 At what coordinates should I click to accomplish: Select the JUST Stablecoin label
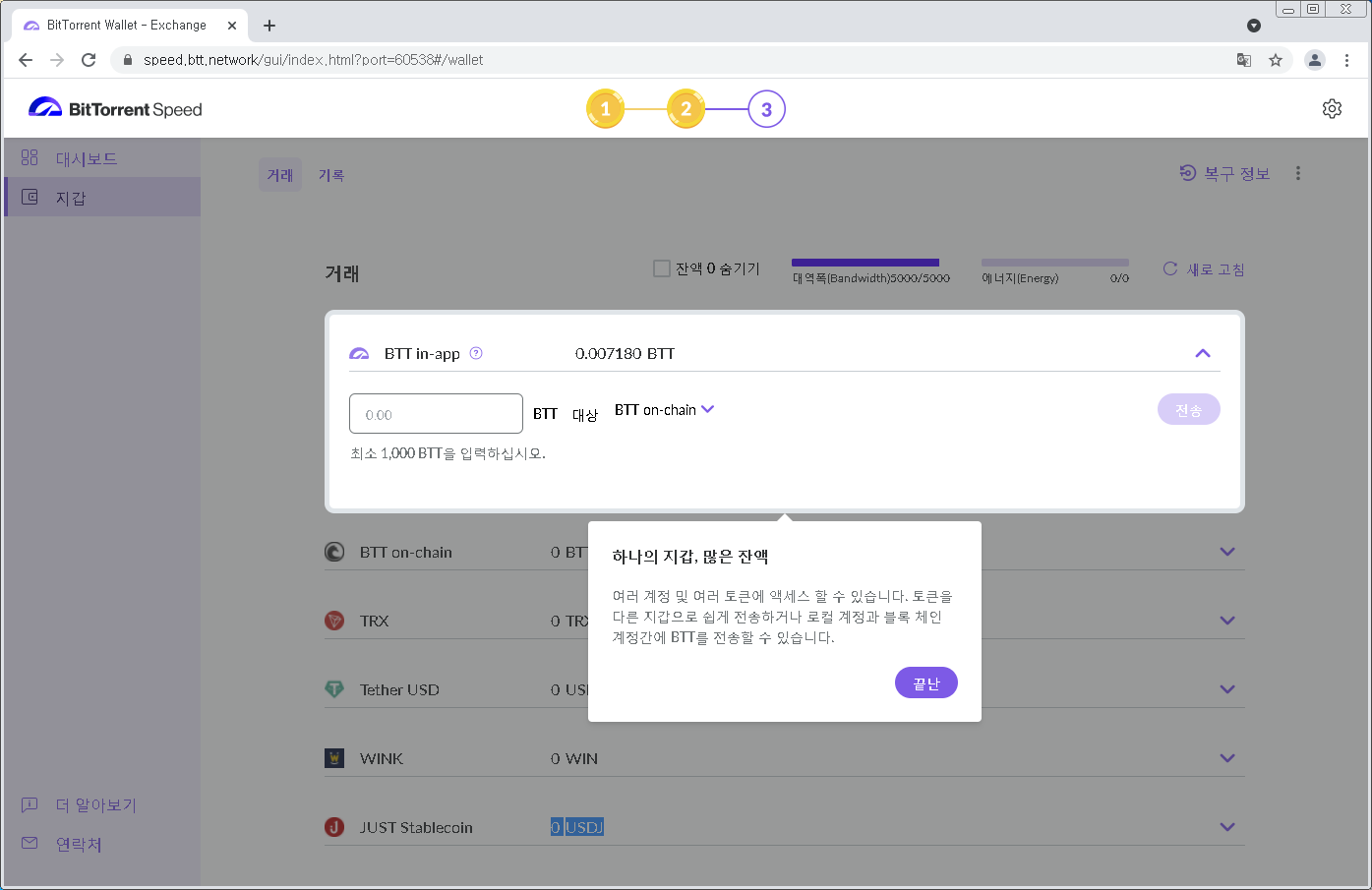click(x=416, y=827)
